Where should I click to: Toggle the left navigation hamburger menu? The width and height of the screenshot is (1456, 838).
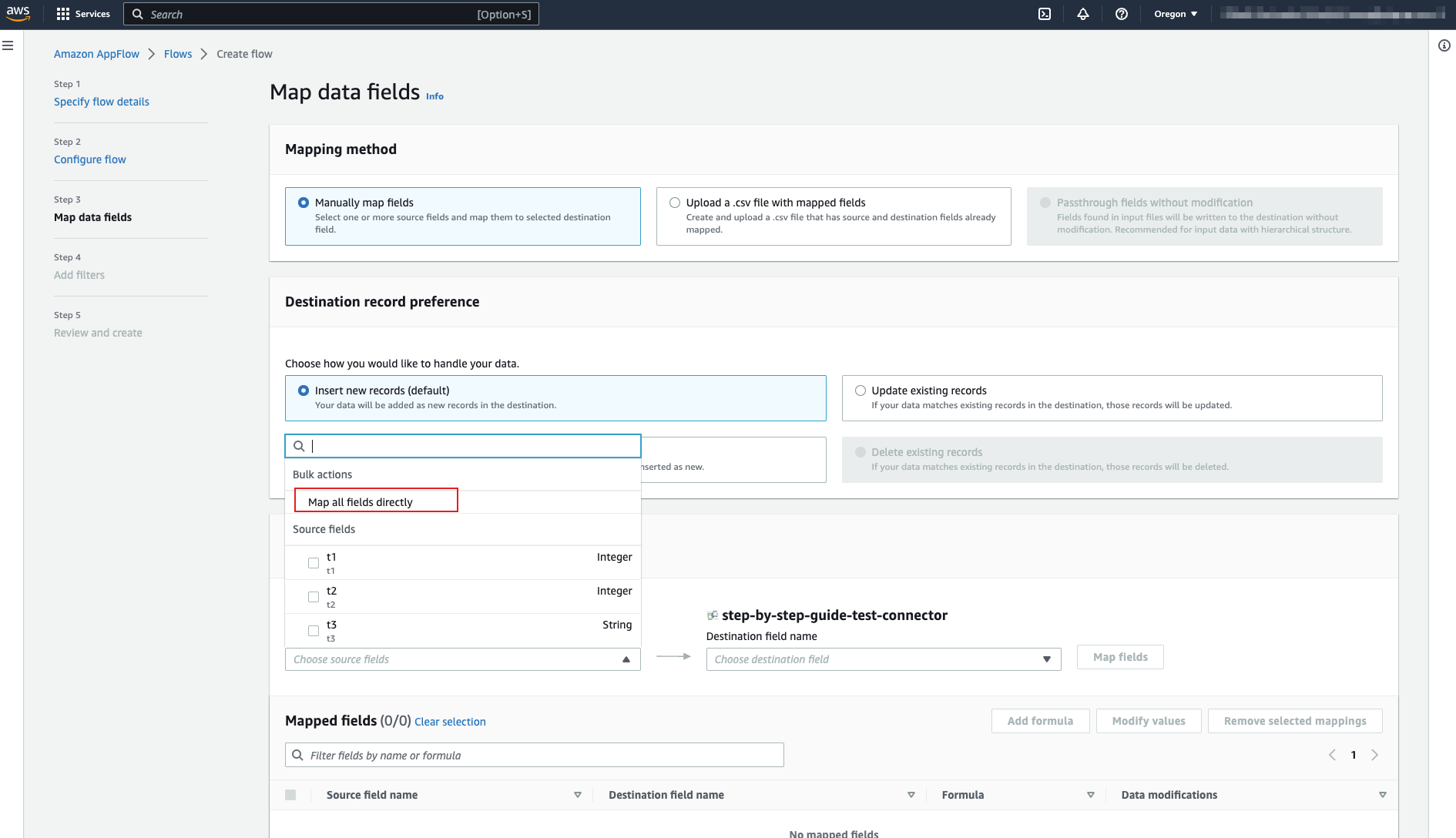[x=8, y=45]
